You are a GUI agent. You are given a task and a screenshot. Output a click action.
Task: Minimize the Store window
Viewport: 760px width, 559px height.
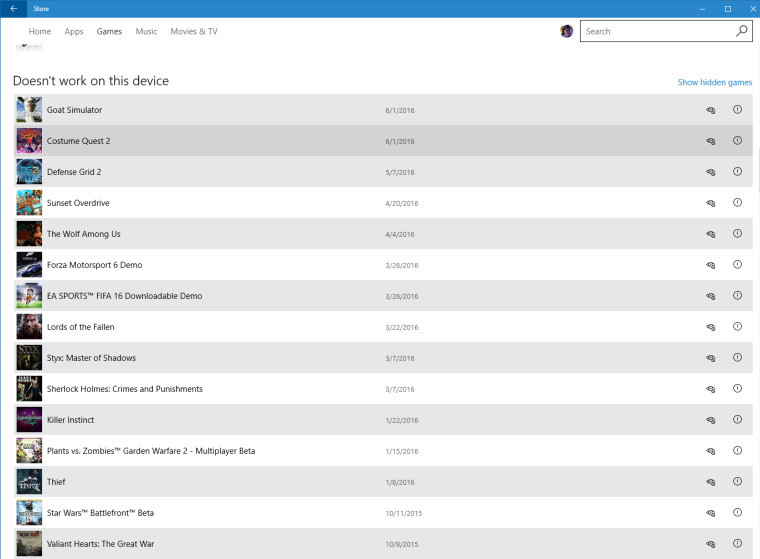[x=702, y=9]
